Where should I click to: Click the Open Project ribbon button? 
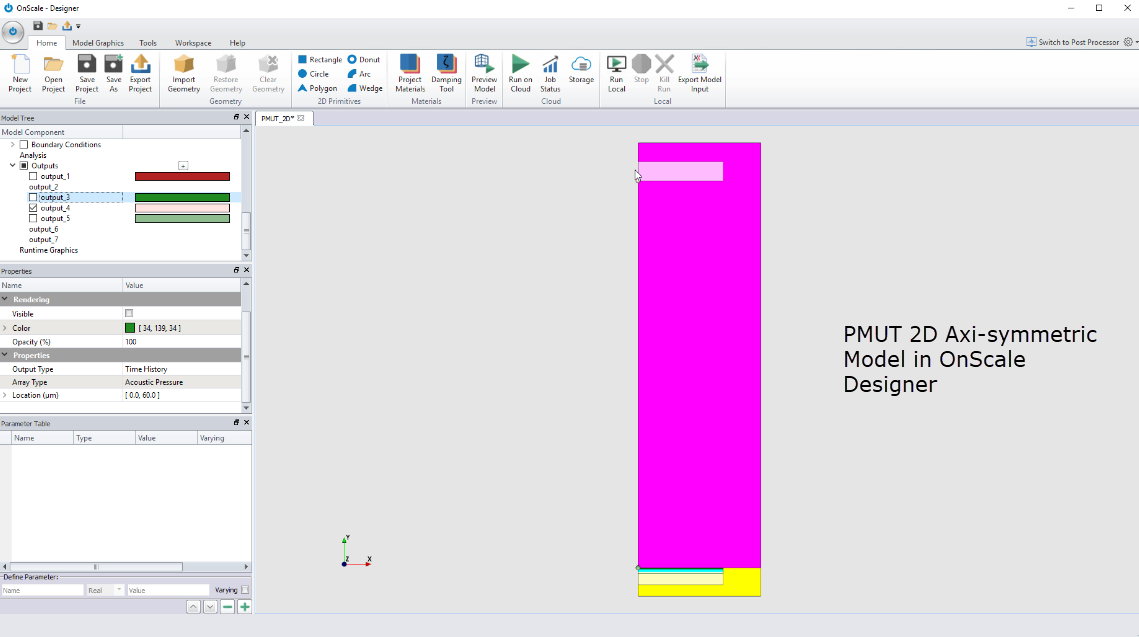pyautogui.click(x=53, y=73)
